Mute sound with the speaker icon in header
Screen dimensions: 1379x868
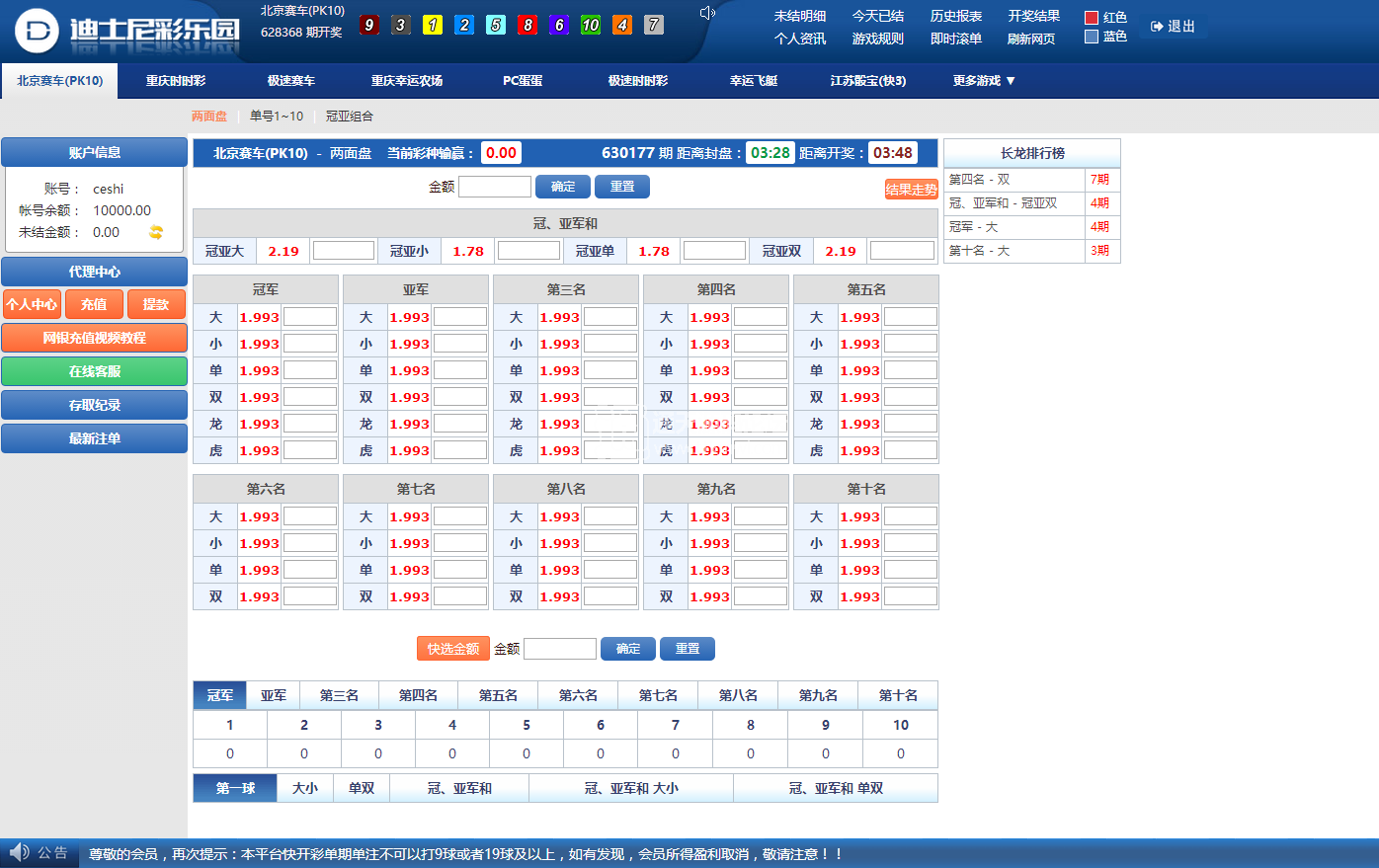pos(707,13)
